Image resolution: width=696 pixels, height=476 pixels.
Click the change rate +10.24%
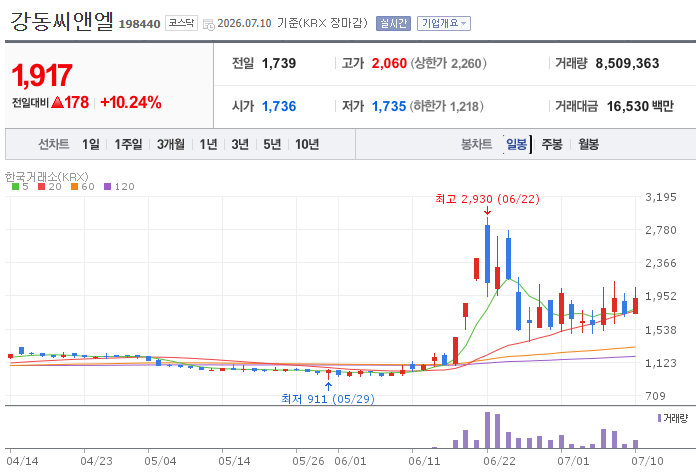coord(131,103)
